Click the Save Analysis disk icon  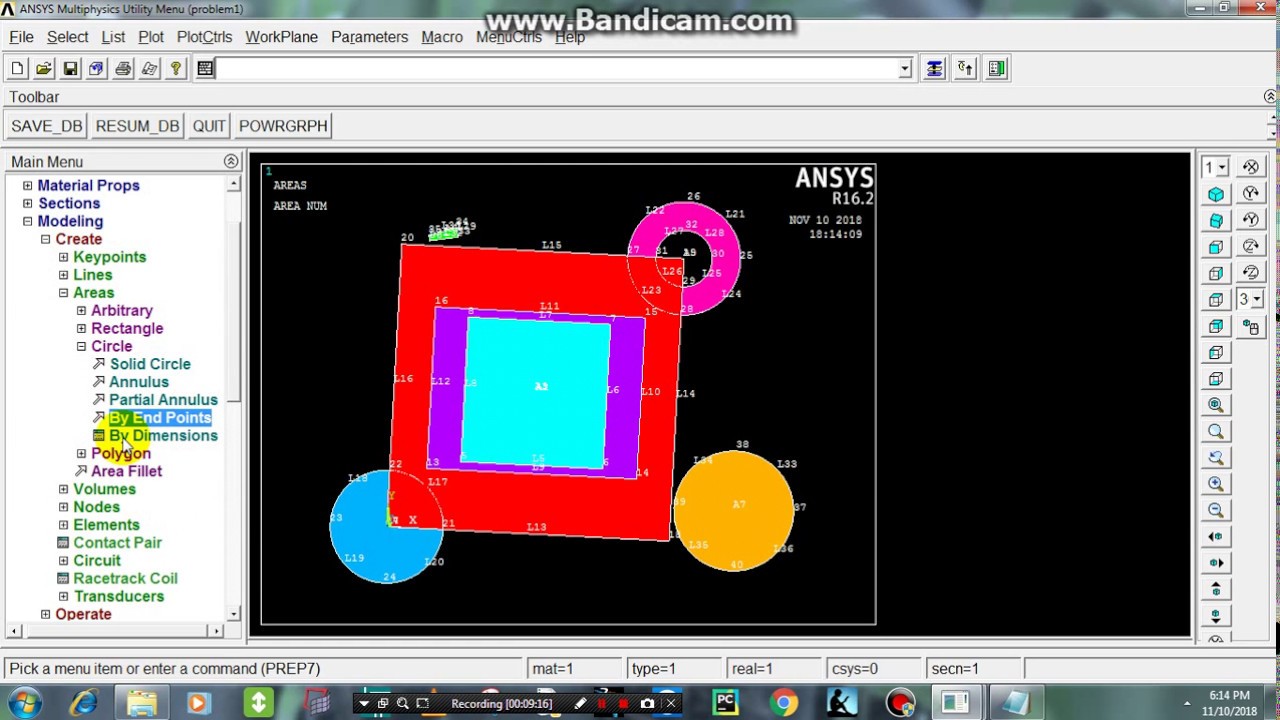tap(70, 68)
